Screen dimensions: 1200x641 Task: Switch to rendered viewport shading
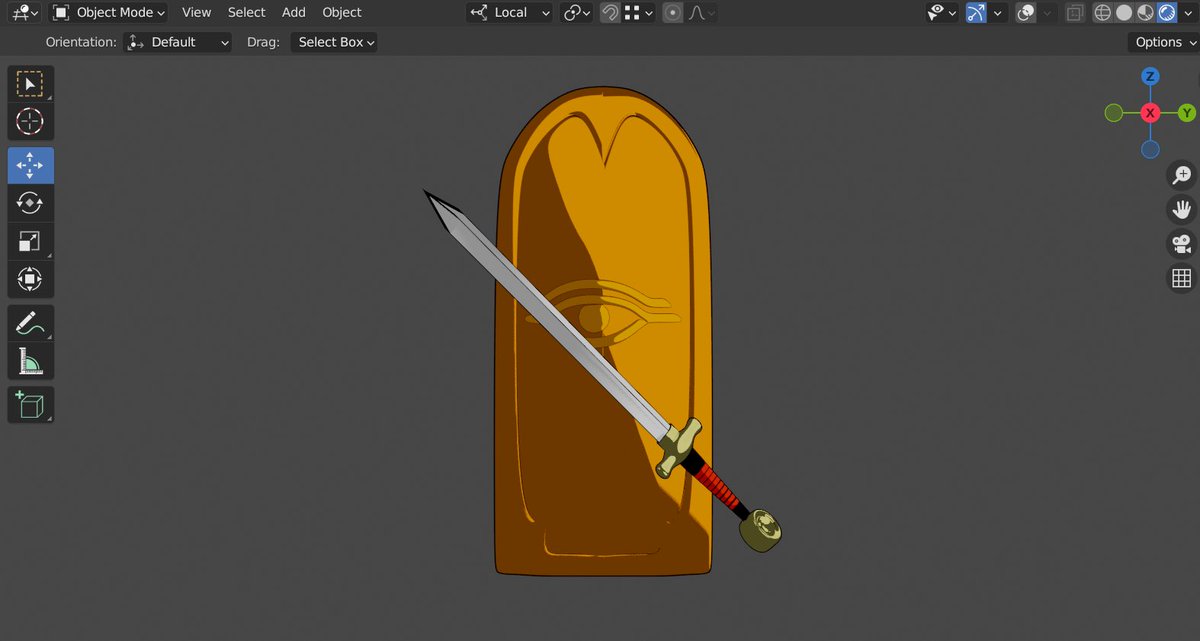click(x=1166, y=13)
